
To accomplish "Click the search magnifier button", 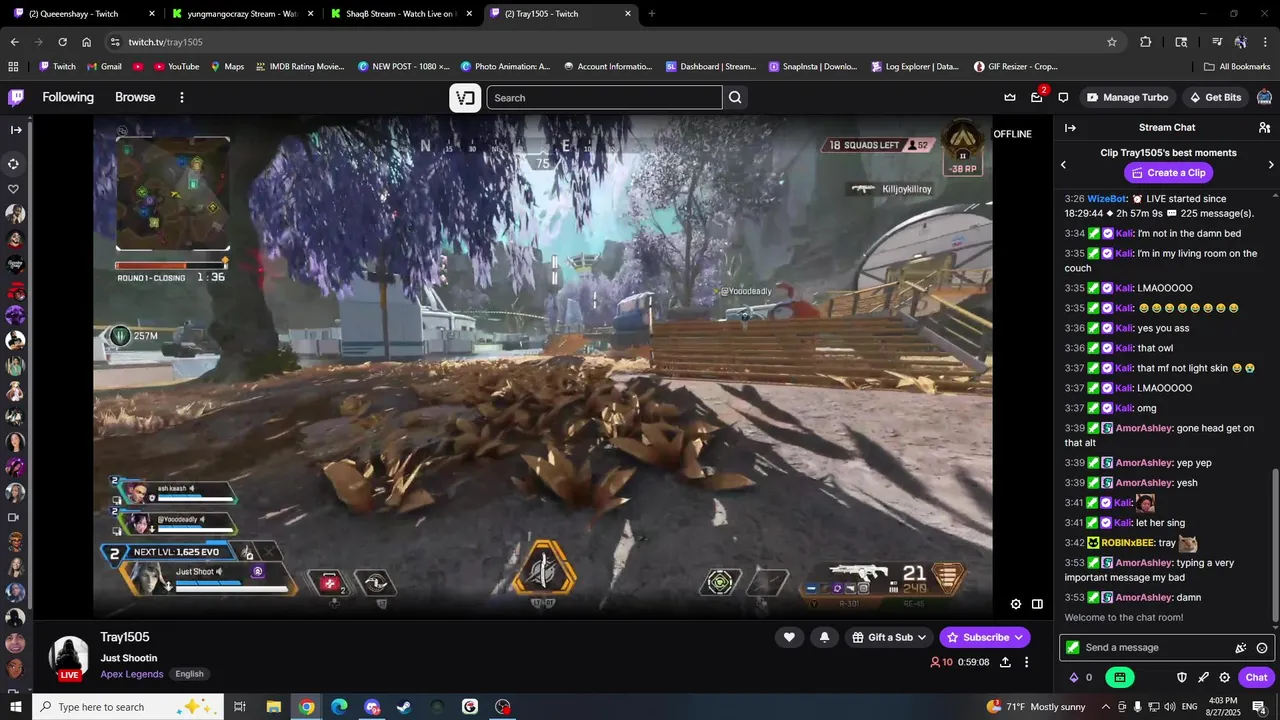I will click(735, 97).
